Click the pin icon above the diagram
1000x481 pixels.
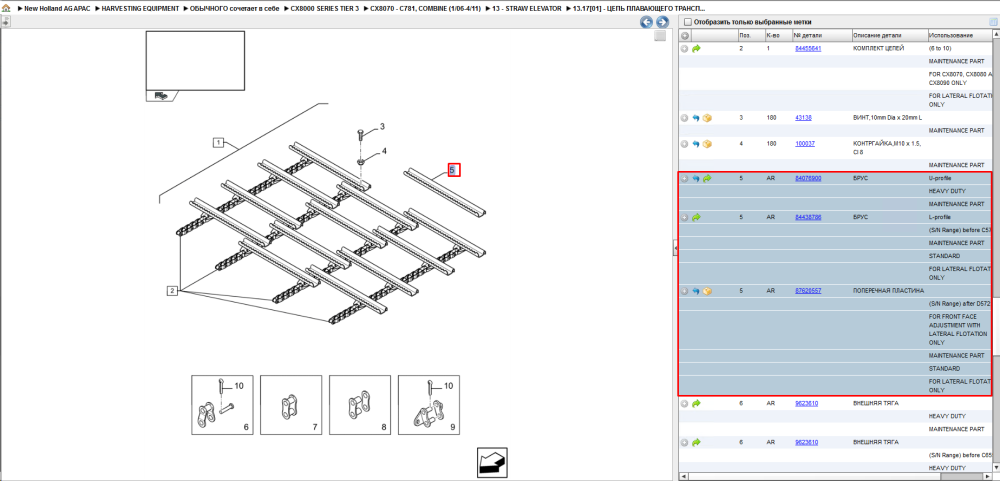[x=5, y=22]
